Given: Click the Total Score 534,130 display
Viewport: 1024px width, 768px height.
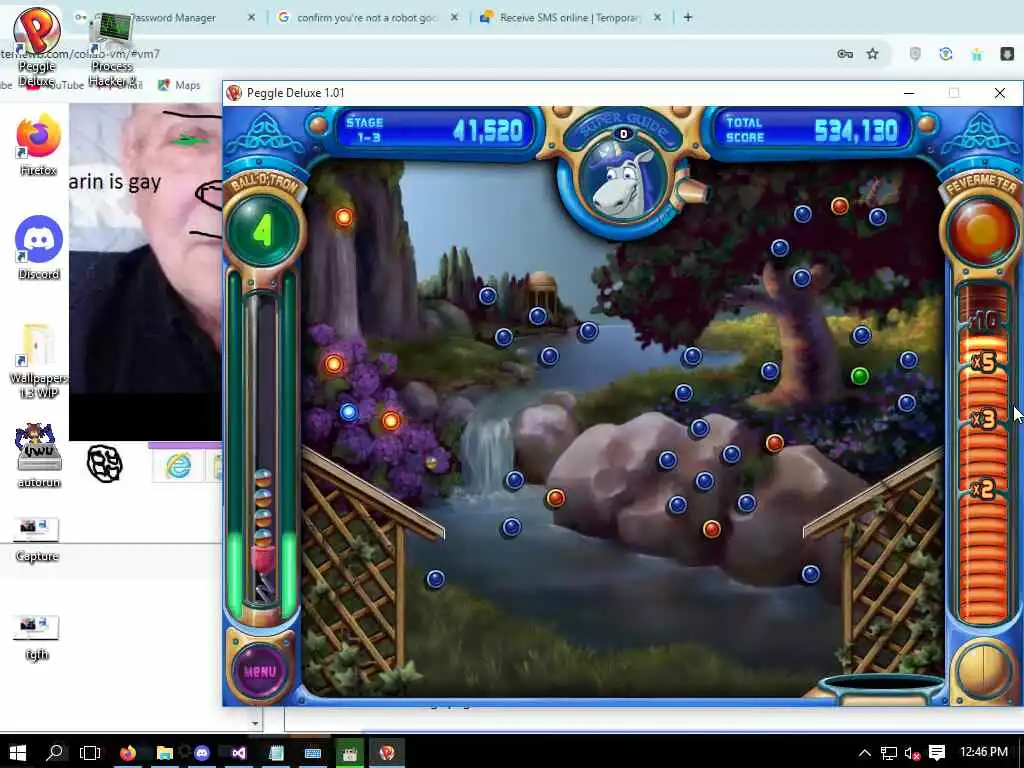Looking at the screenshot, I should tap(812, 131).
